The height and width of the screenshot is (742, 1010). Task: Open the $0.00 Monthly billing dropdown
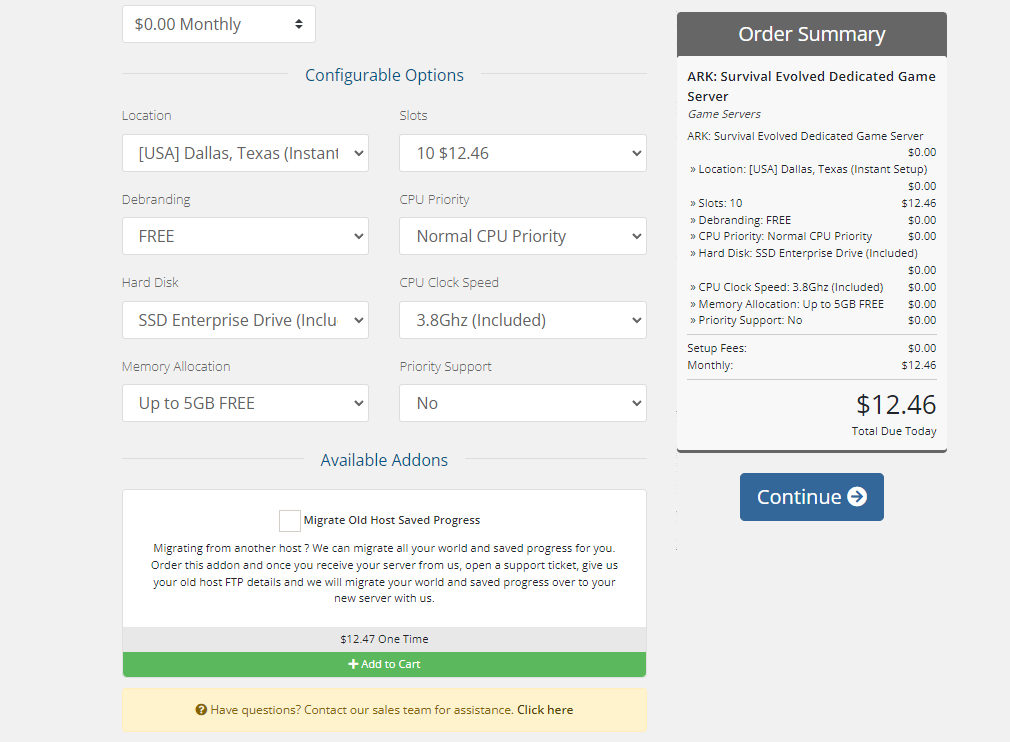coord(218,23)
